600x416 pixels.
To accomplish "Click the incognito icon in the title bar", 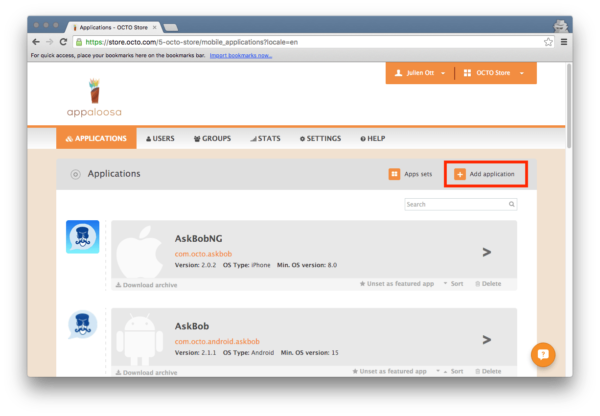I will pos(560,26).
